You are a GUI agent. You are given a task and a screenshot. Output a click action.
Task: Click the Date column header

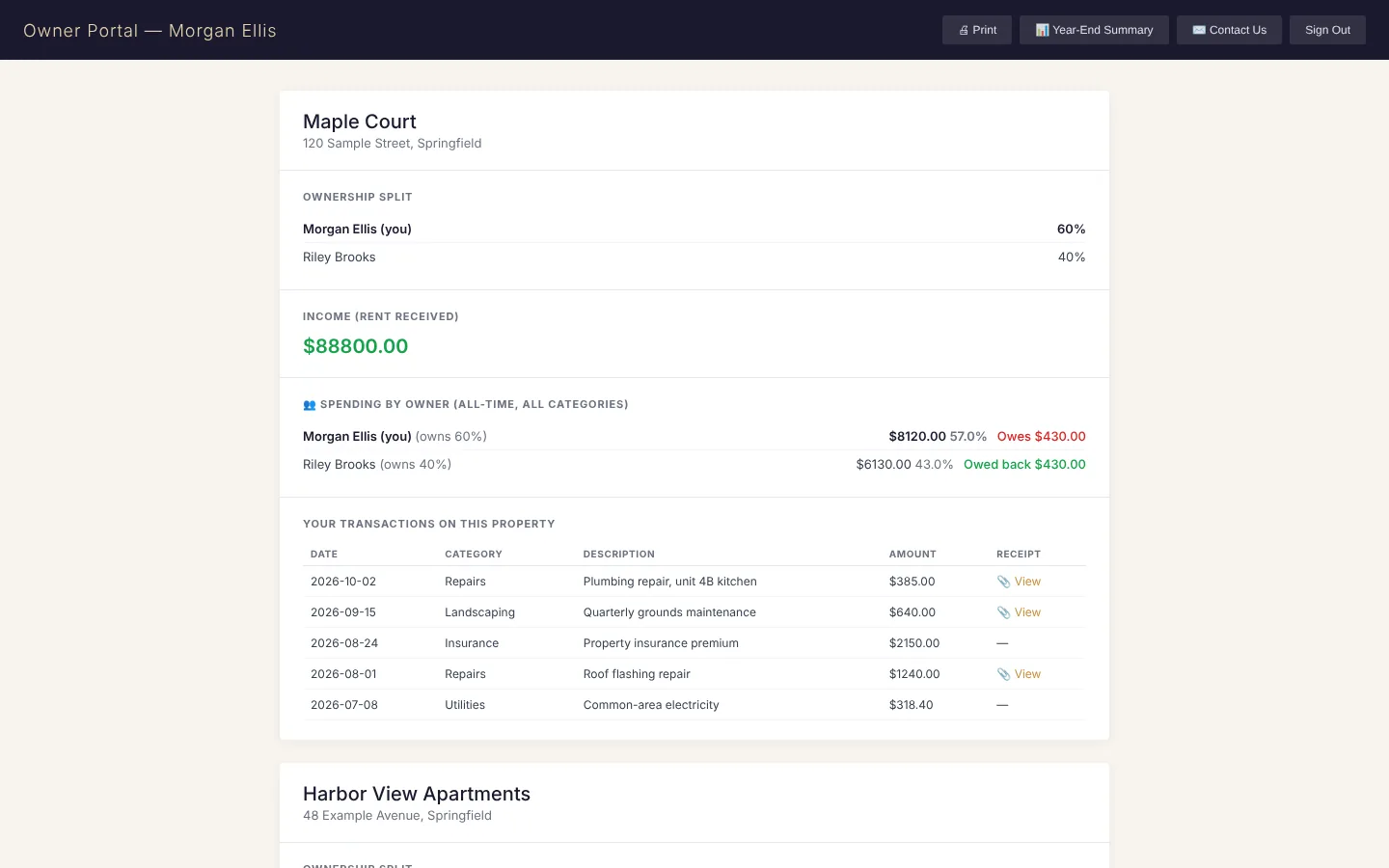324,555
